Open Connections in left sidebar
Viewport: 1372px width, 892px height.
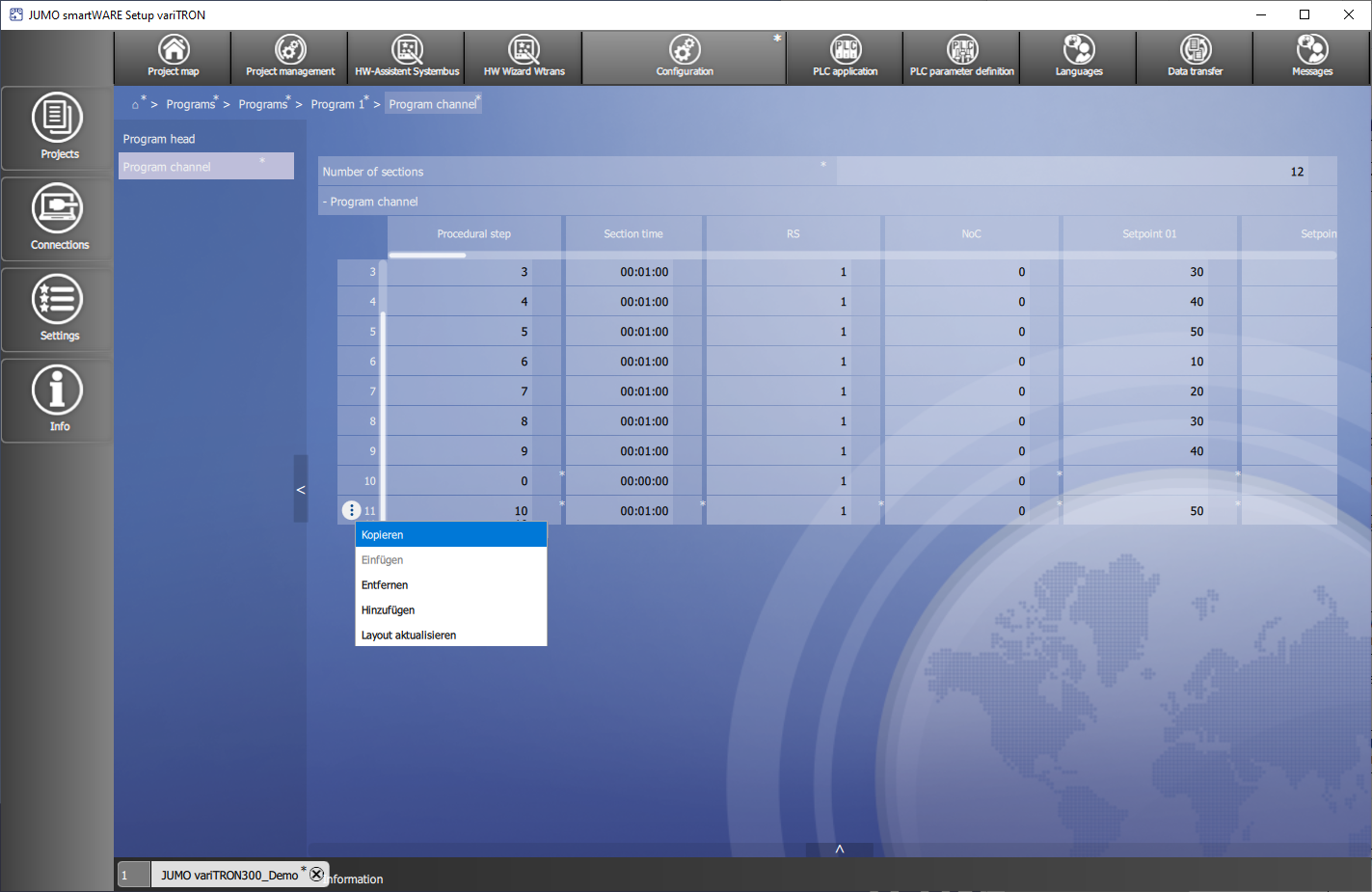click(58, 218)
